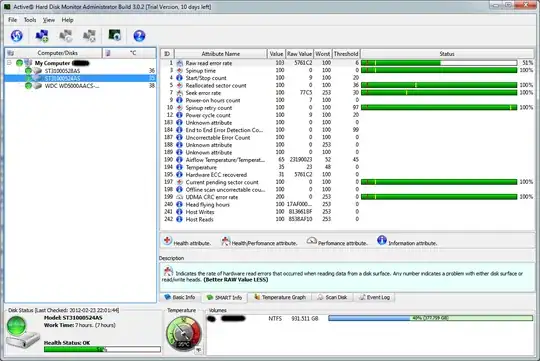Click the Hardware ECC recovered icon
This screenshot has height=361, width=540.
point(179,175)
